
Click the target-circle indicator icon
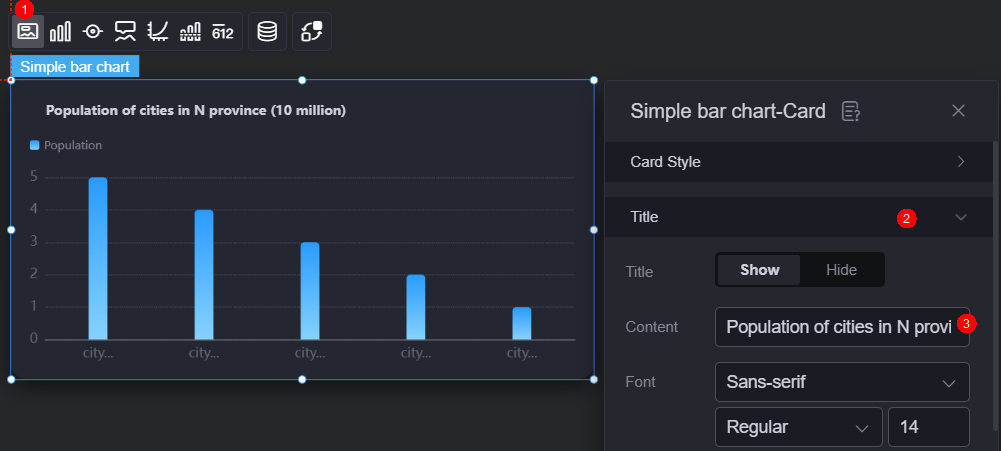click(x=93, y=31)
